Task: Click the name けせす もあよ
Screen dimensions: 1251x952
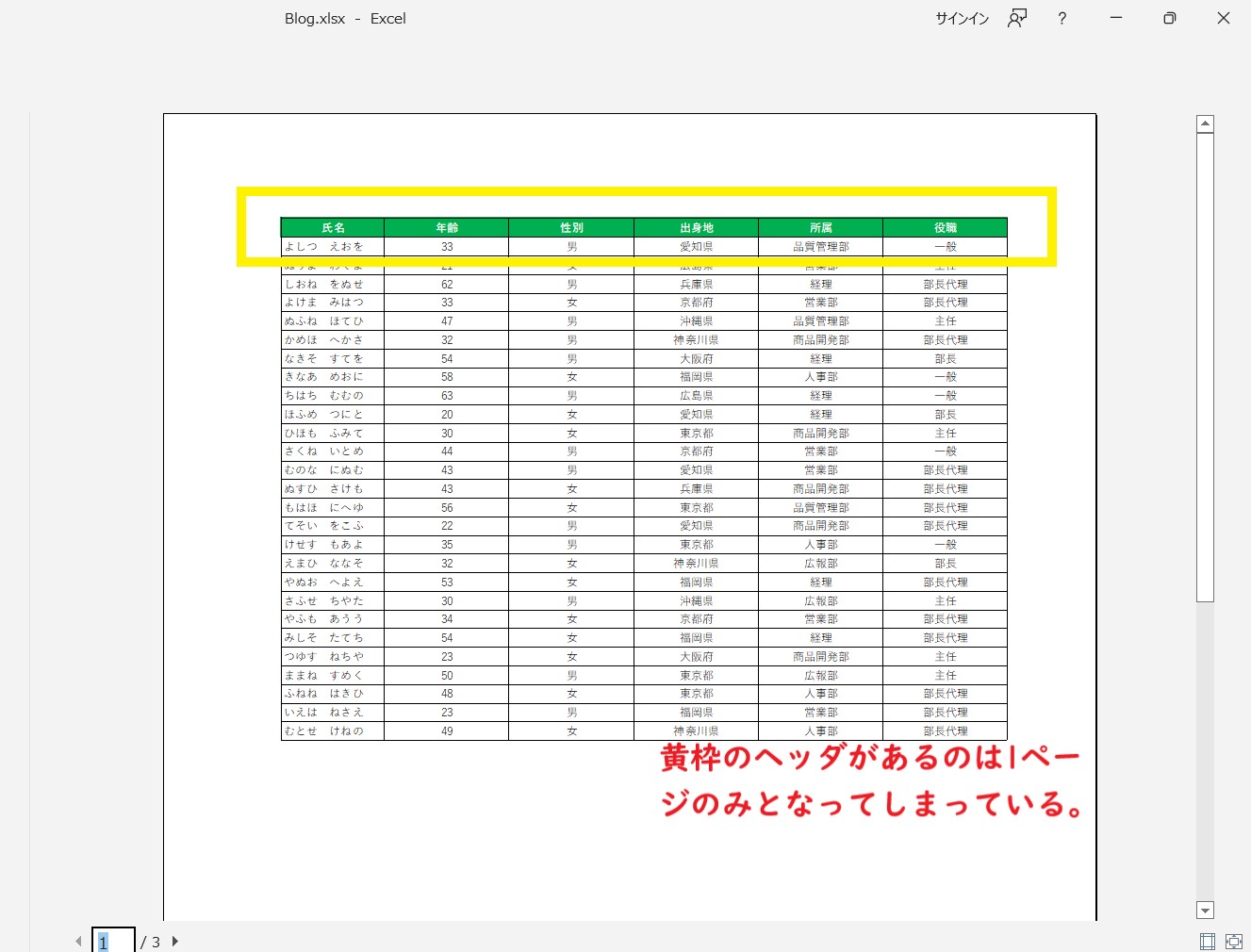Action: click(x=324, y=545)
